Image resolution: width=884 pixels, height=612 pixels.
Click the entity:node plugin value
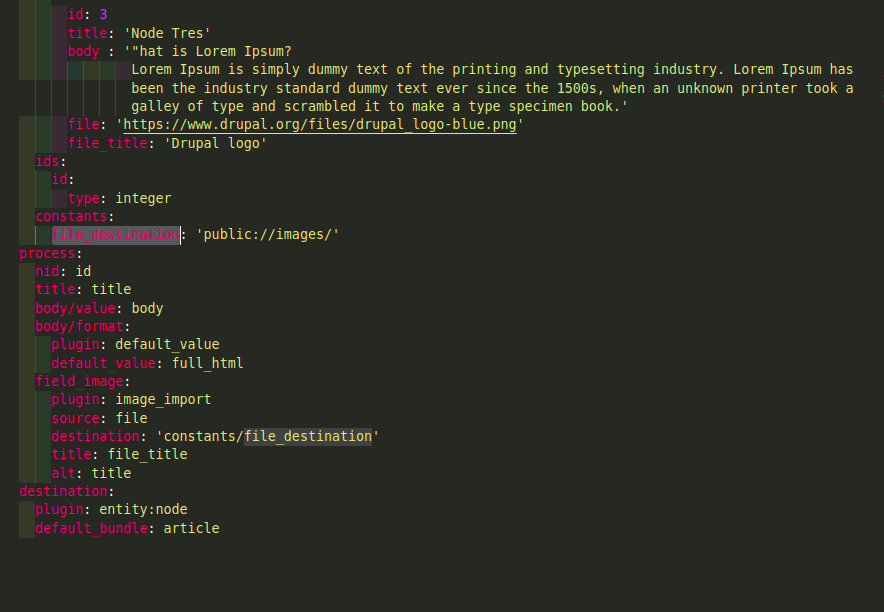click(x=143, y=509)
